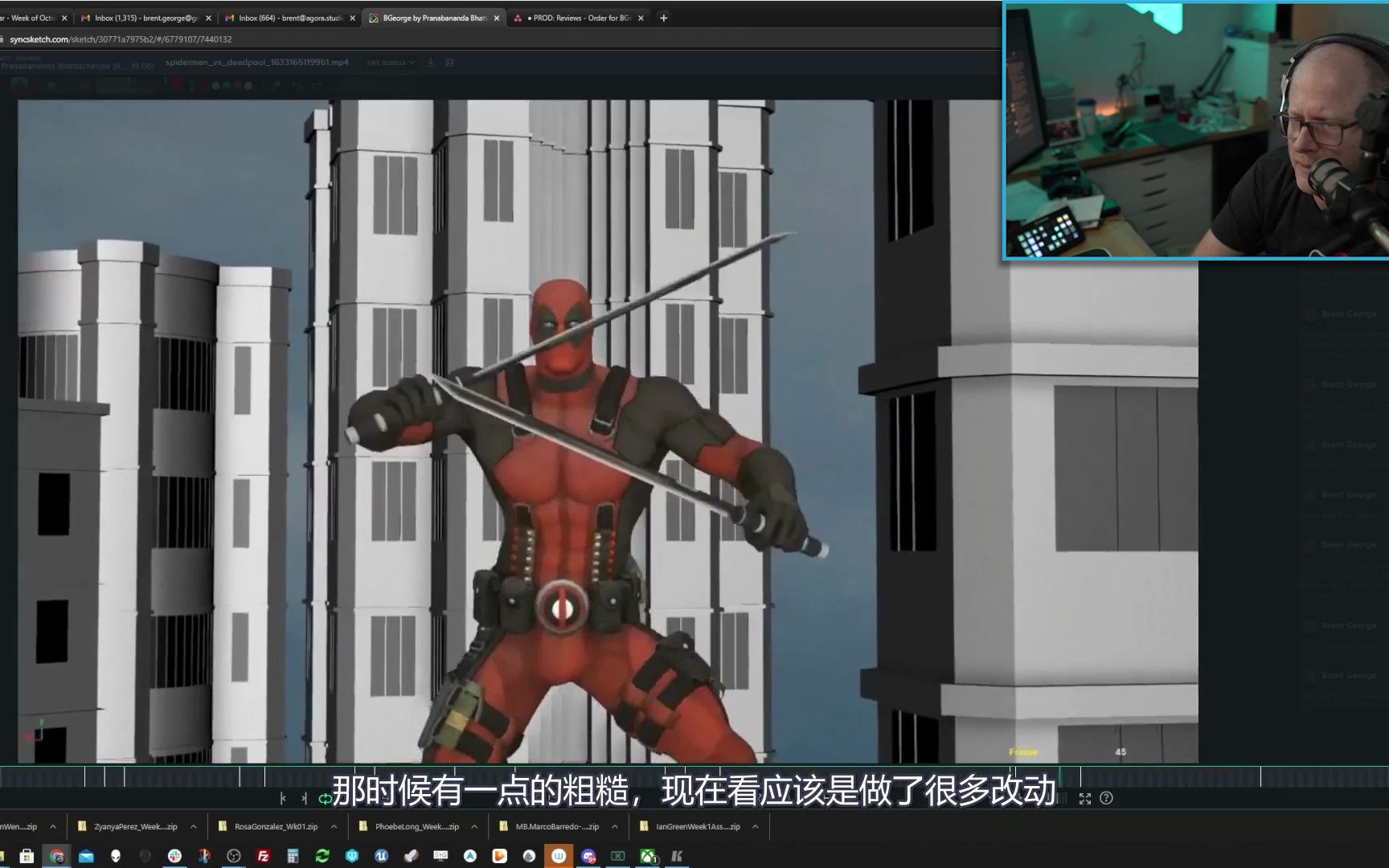Screen dimensions: 1389x868
Task: Click the orange play-shaped taskbar icon
Action: (x=499, y=856)
